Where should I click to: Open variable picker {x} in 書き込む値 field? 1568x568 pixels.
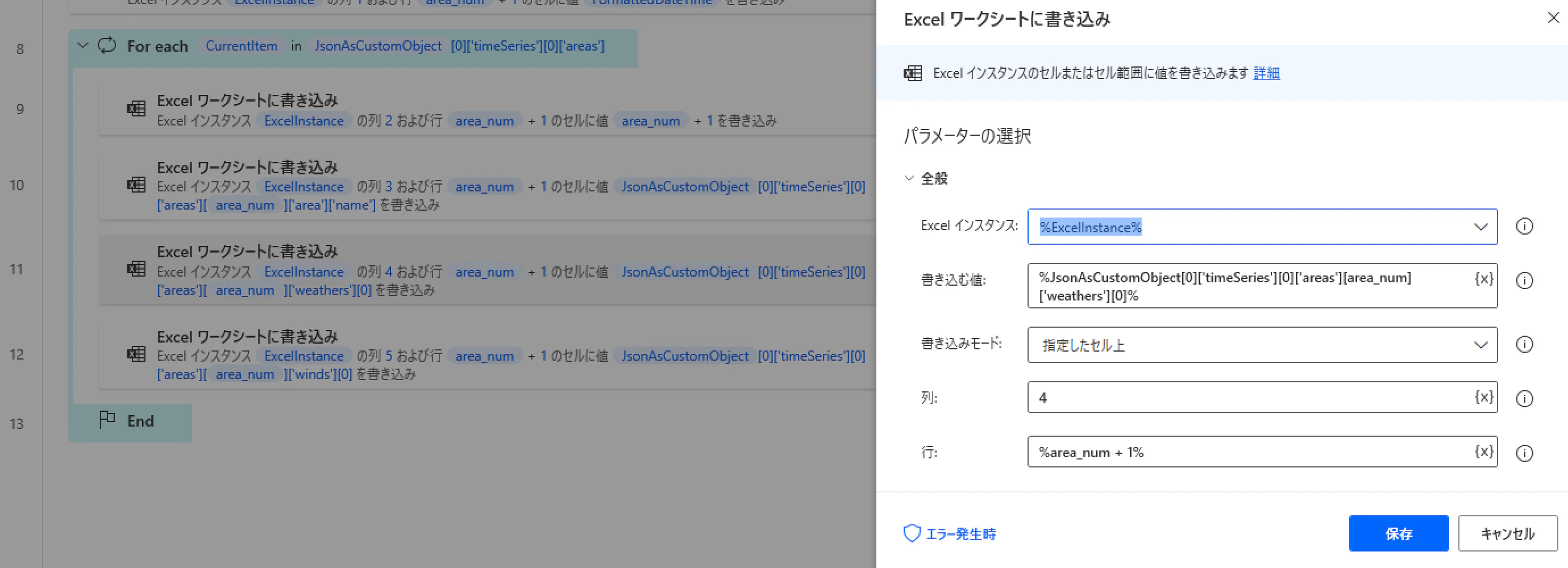pos(1484,278)
